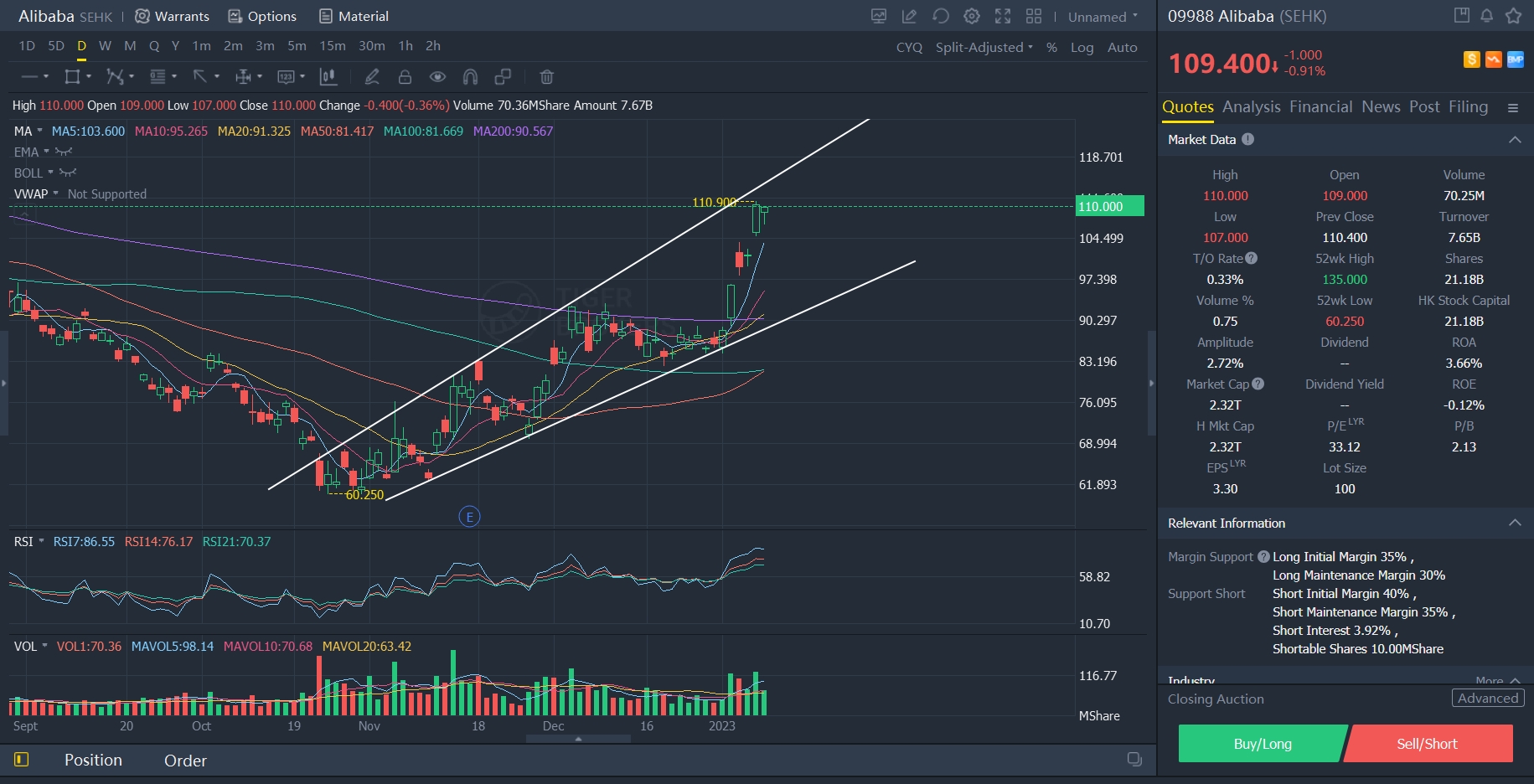Enter fullscreen chart mode
The width and height of the screenshot is (1534, 784).
[1003, 16]
